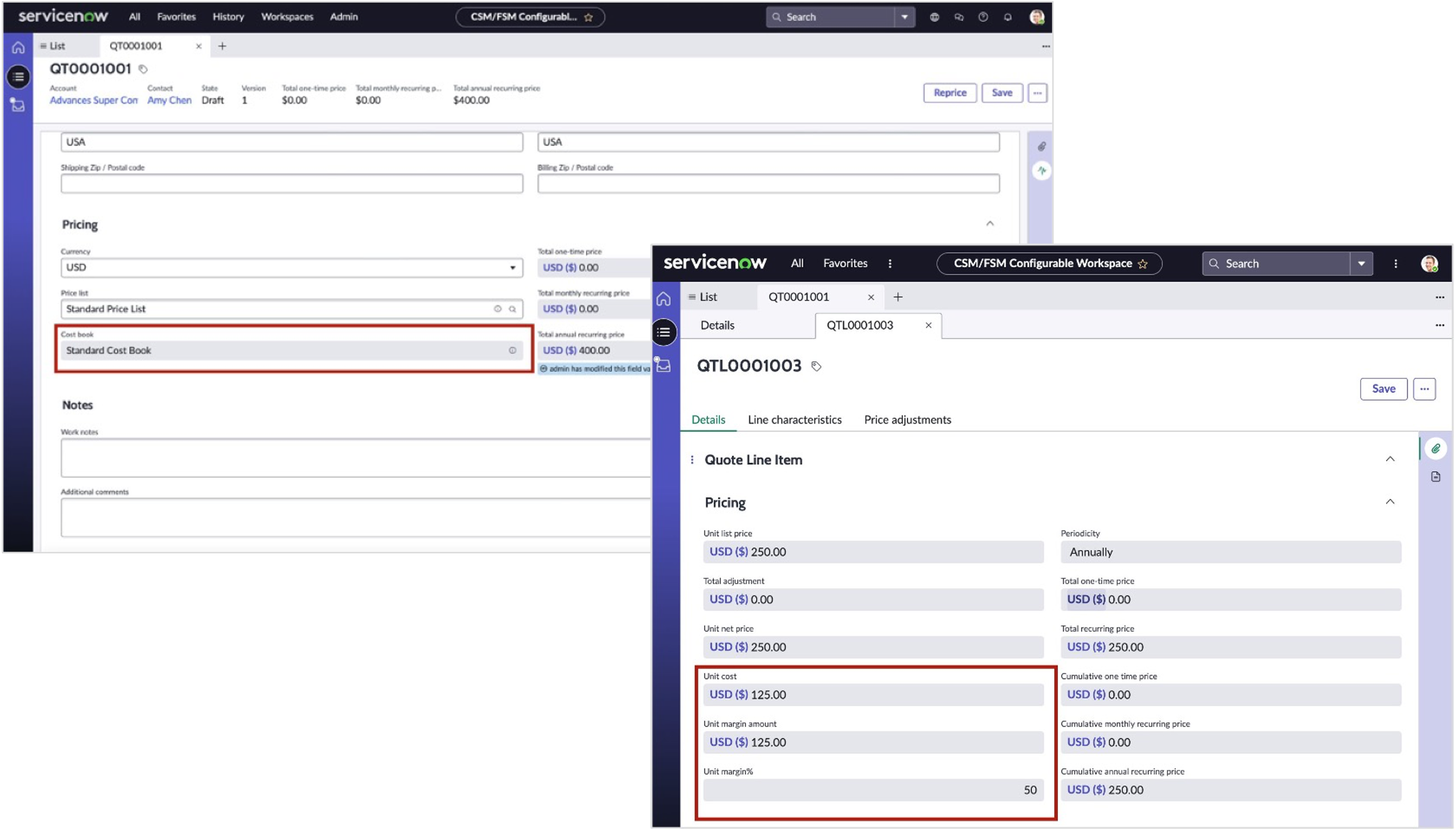The width and height of the screenshot is (1456, 829).
Task: Open the Advances Super Con account link
Action: 93,100
